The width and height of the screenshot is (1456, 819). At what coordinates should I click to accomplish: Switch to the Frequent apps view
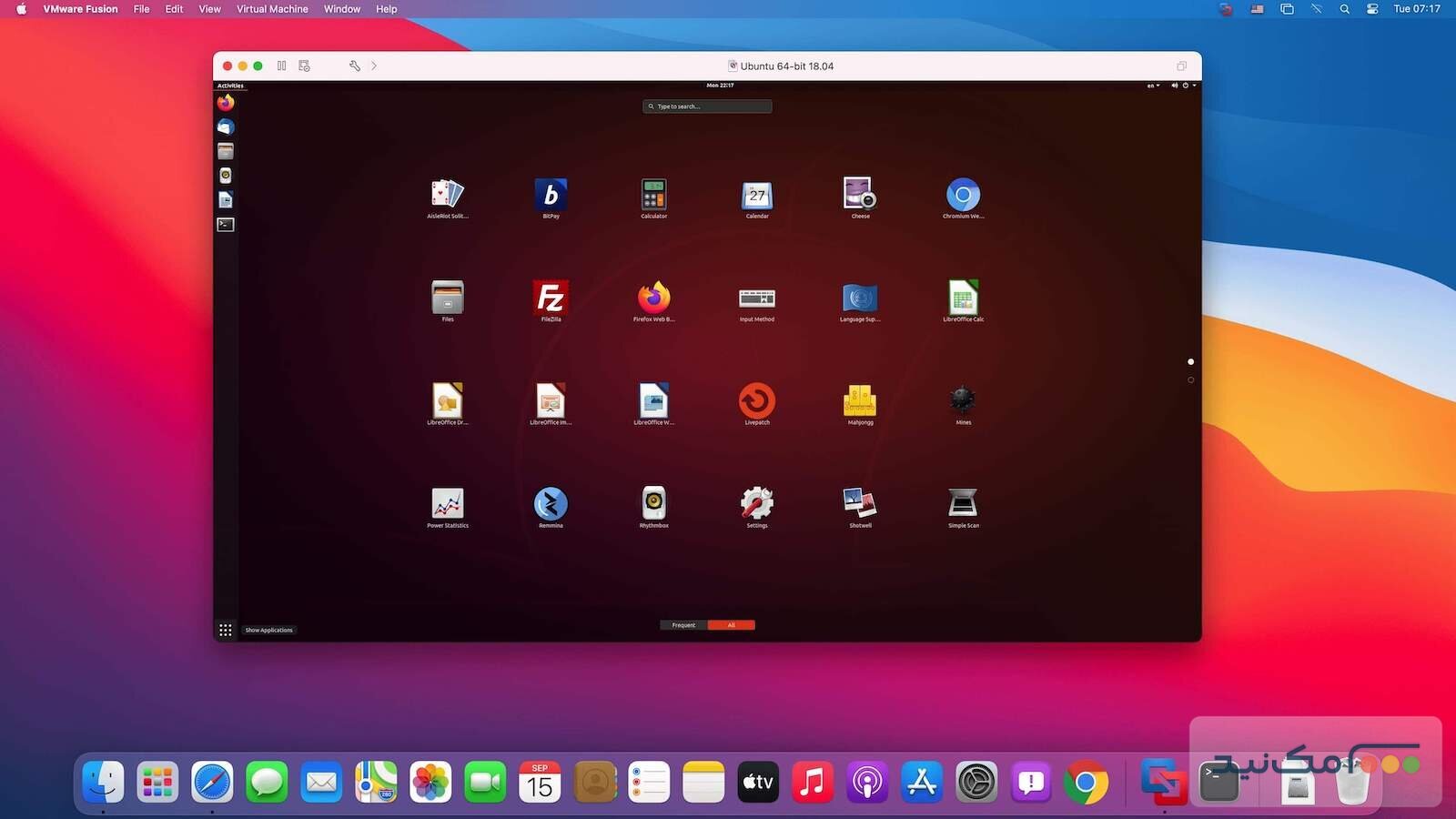pyautogui.click(x=683, y=625)
